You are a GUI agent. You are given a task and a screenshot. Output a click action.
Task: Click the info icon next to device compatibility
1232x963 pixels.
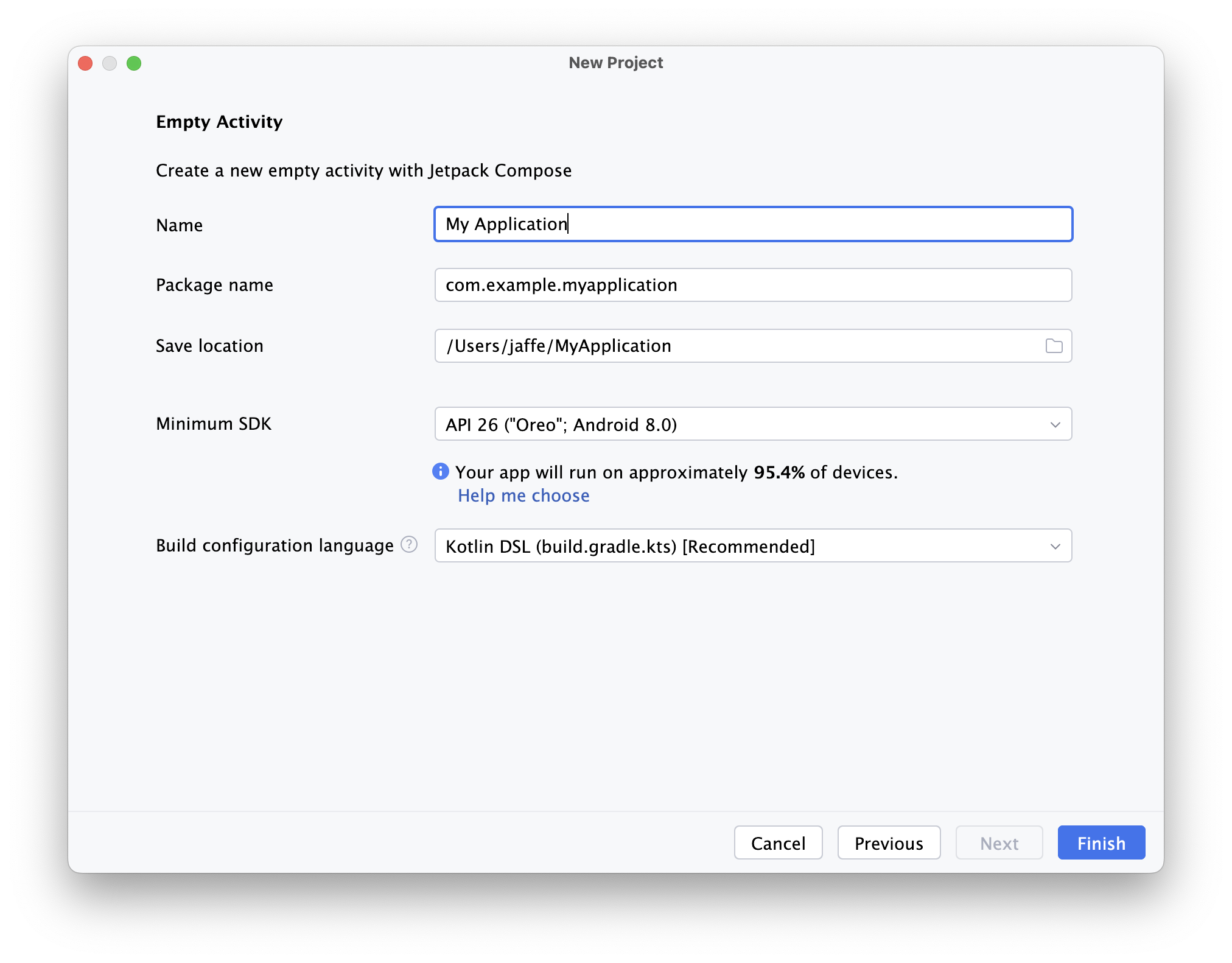click(x=441, y=472)
